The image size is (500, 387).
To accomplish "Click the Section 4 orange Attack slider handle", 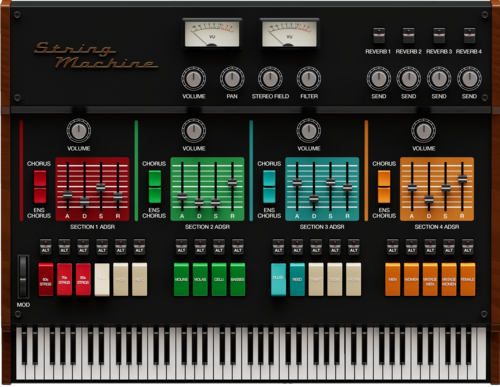I will 412,187.
